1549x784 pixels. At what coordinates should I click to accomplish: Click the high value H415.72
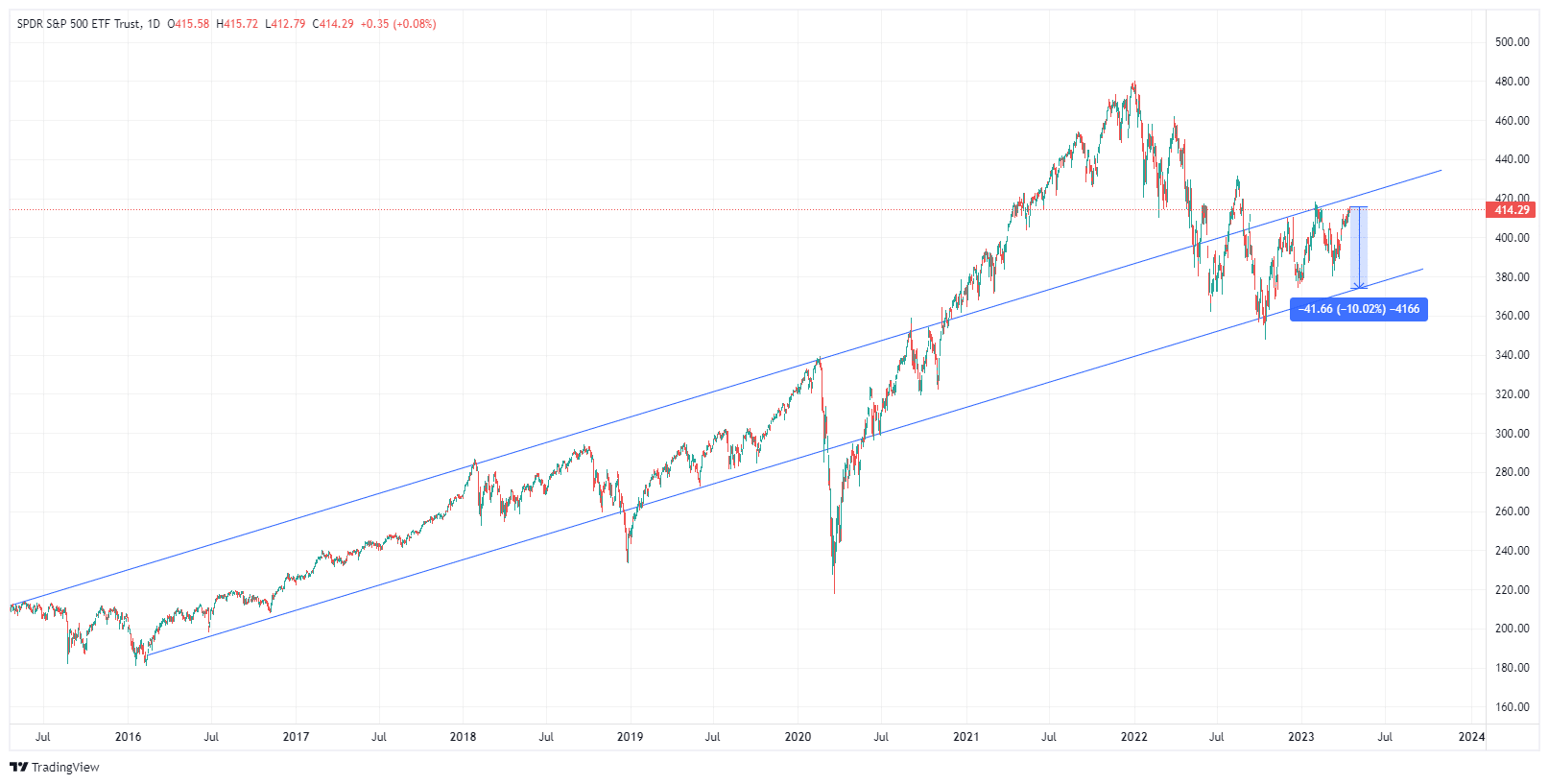coord(237,24)
